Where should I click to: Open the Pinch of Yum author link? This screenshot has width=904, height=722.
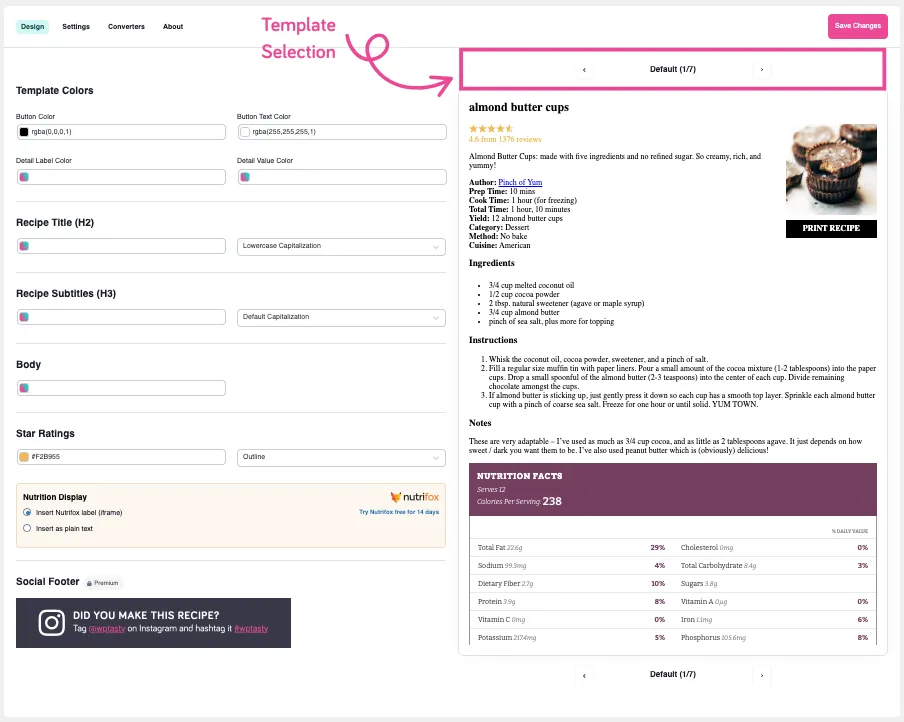pos(520,182)
